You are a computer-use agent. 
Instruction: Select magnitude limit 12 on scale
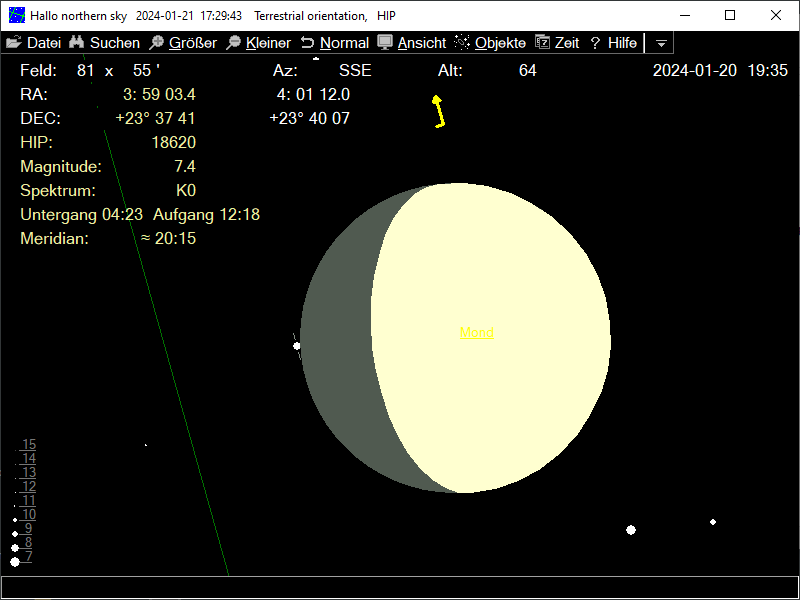(x=28, y=487)
